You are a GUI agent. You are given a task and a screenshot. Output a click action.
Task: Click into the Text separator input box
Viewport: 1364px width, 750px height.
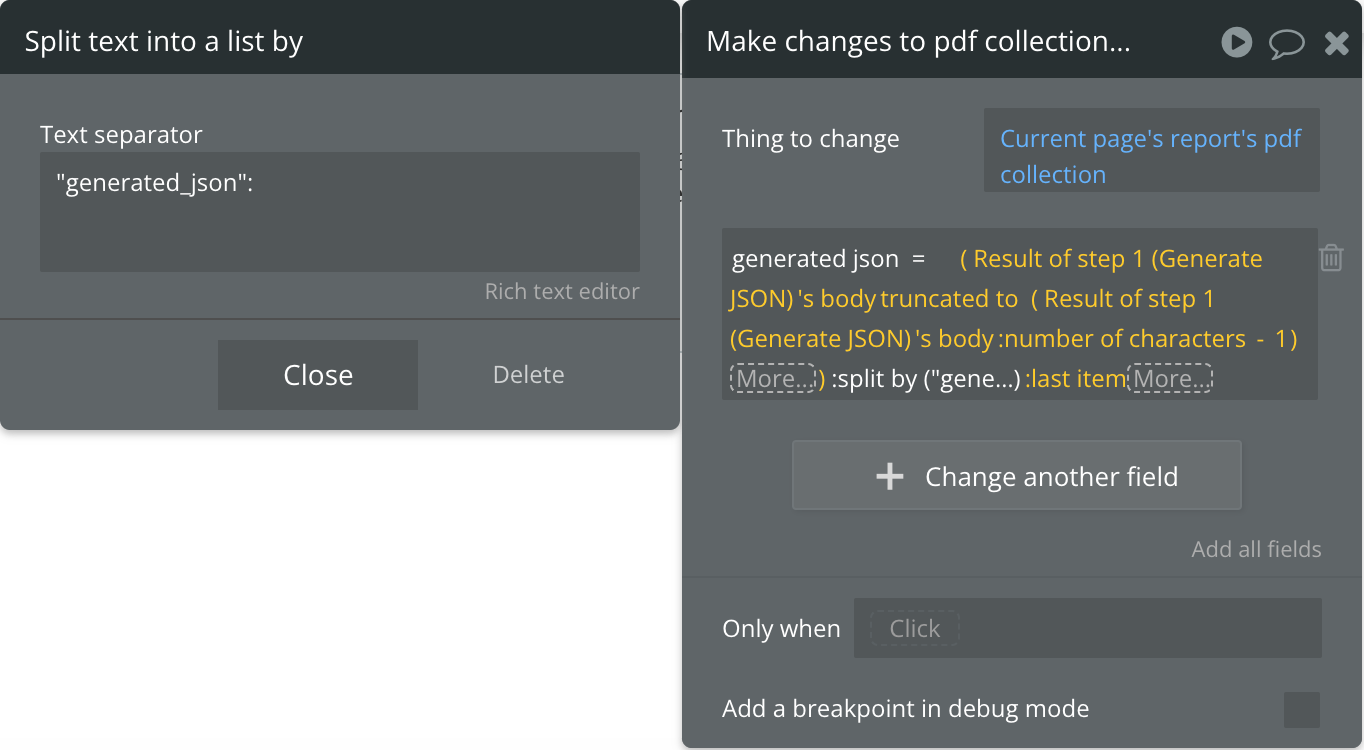coord(339,212)
